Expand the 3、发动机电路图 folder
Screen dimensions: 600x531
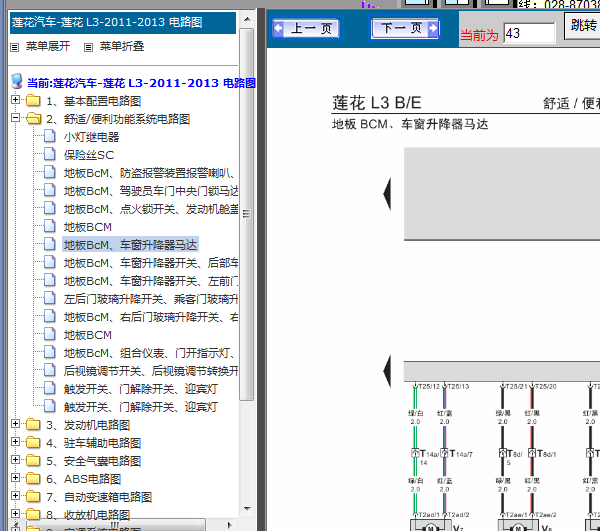(x=15, y=423)
